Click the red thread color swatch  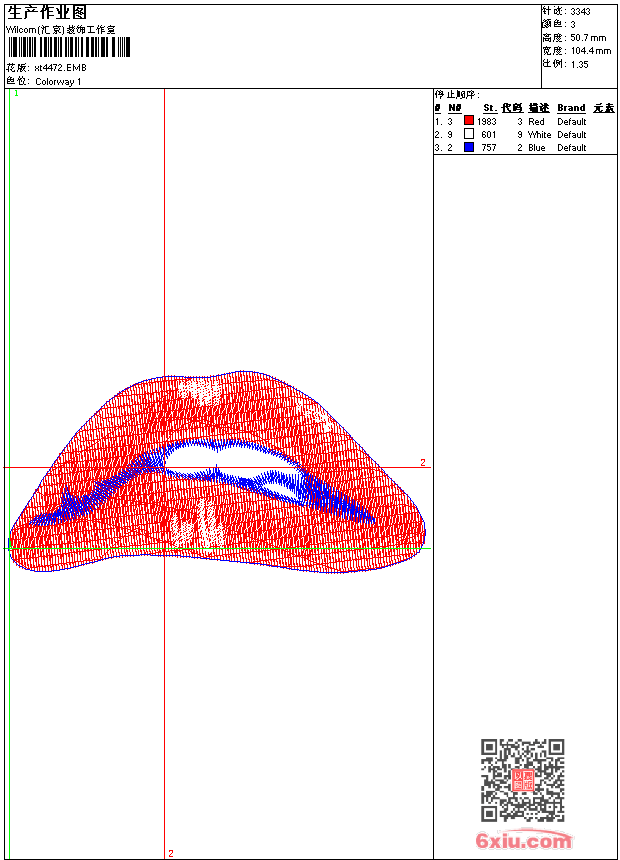tap(469, 121)
